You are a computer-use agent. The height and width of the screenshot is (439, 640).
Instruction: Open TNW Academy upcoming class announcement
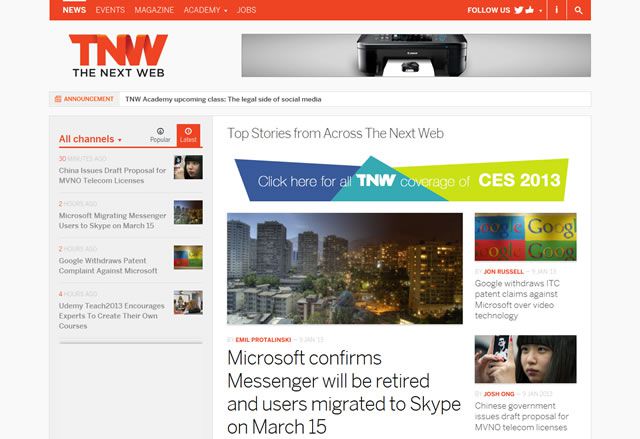pyautogui.click(x=223, y=99)
